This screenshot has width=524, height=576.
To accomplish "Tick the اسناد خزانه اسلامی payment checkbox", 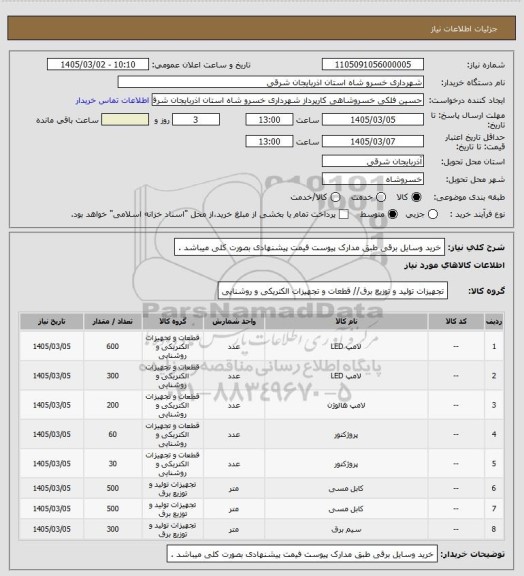I will pos(344,214).
